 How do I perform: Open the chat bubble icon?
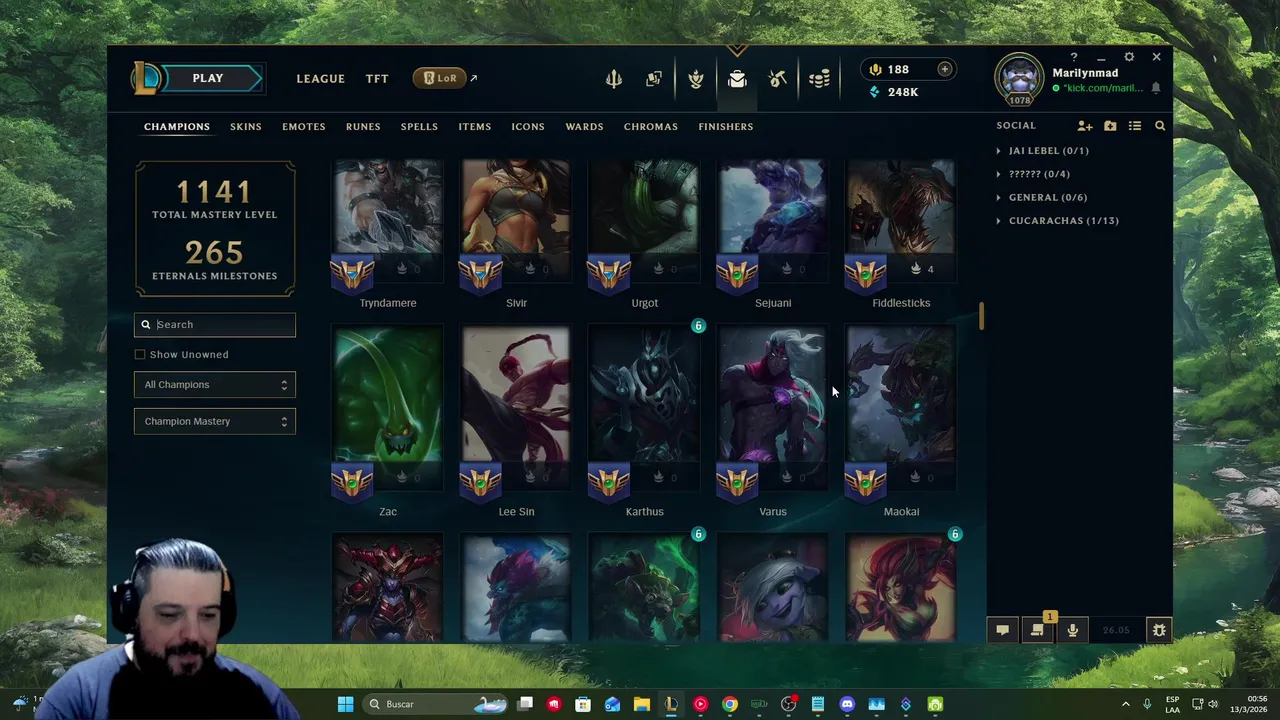(x=1002, y=630)
